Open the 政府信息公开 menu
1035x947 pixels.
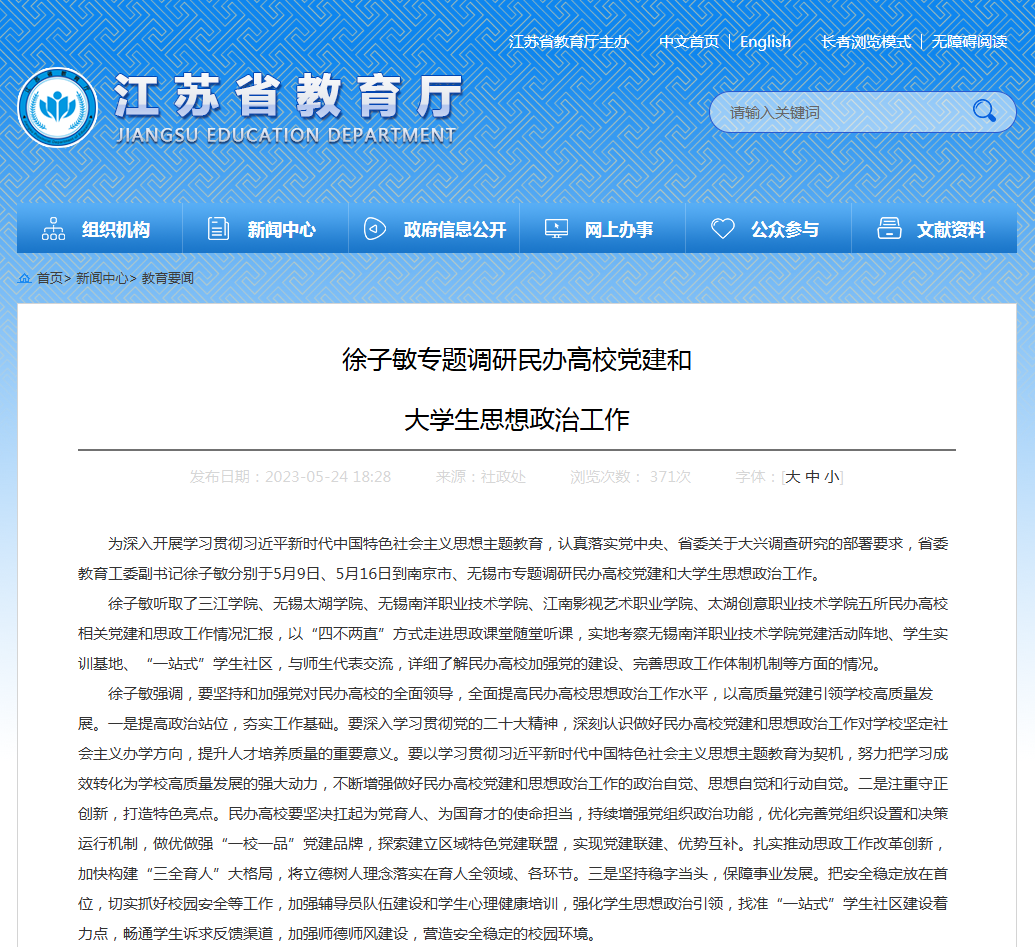434,229
